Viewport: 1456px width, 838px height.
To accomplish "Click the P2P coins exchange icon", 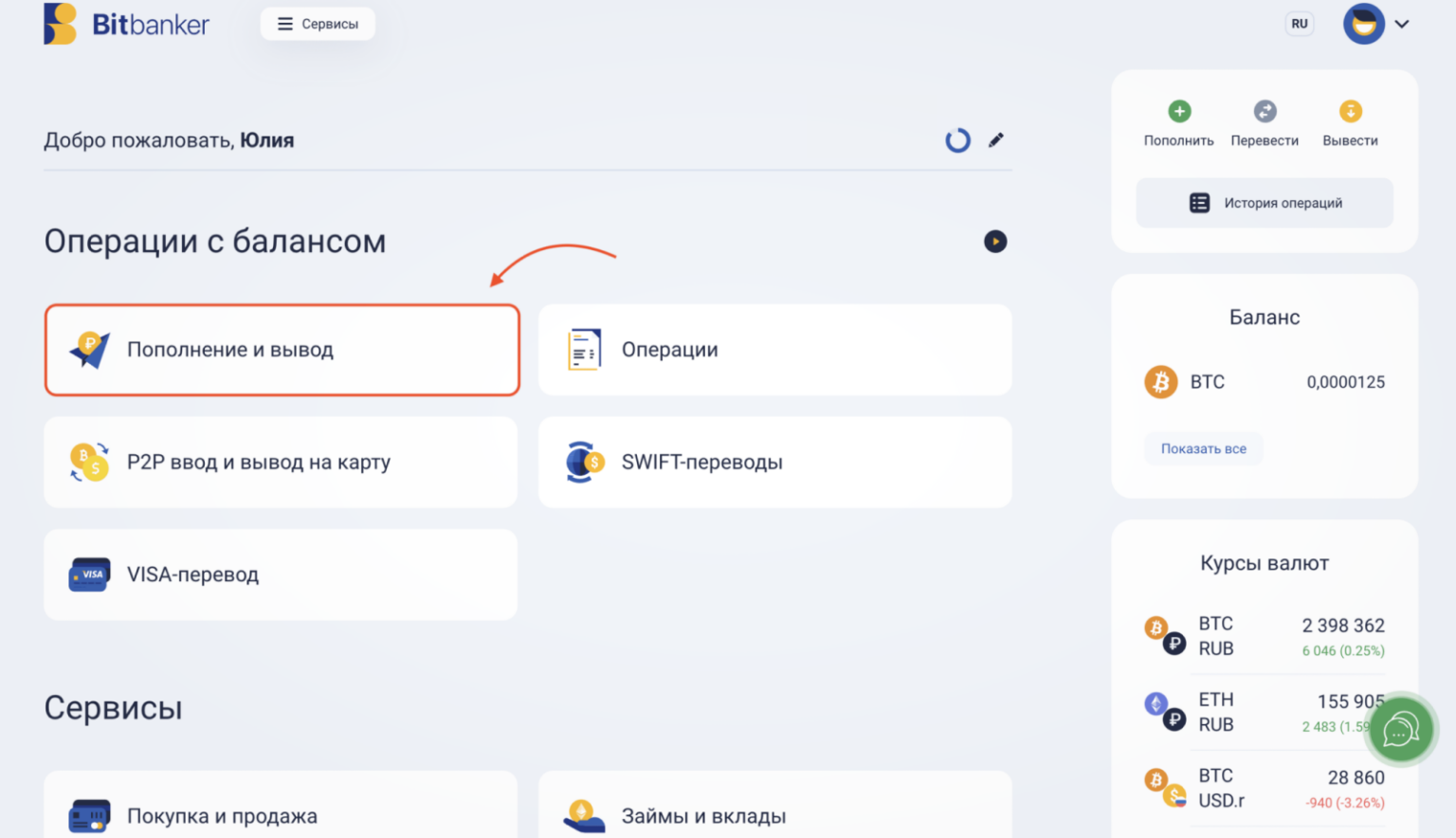I will 89,462.
